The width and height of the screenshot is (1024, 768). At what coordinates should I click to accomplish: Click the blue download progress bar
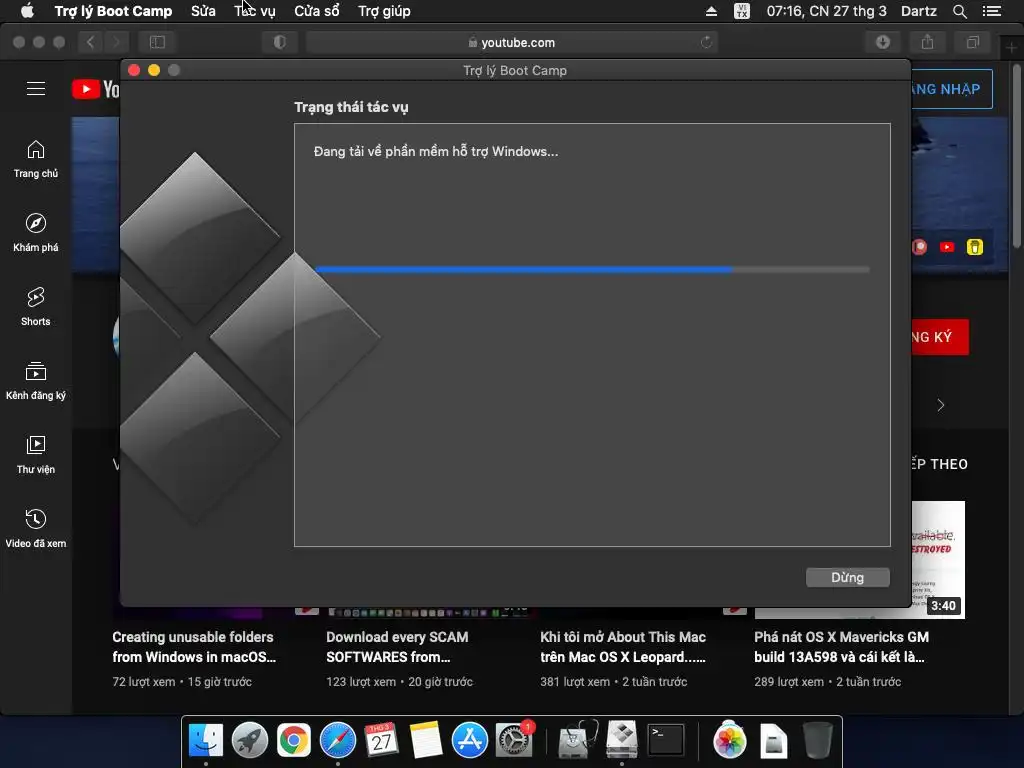tap(592, 269)
